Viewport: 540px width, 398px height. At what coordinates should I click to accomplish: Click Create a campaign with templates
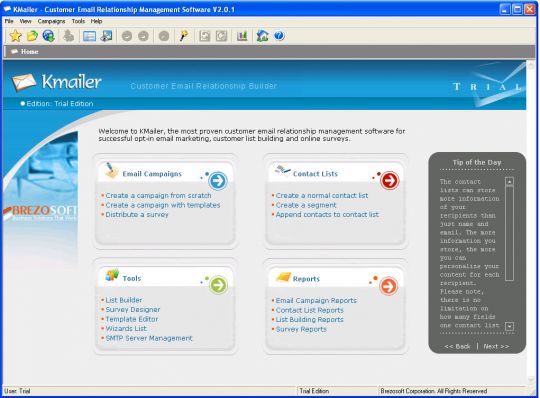[x=163, y=205]
